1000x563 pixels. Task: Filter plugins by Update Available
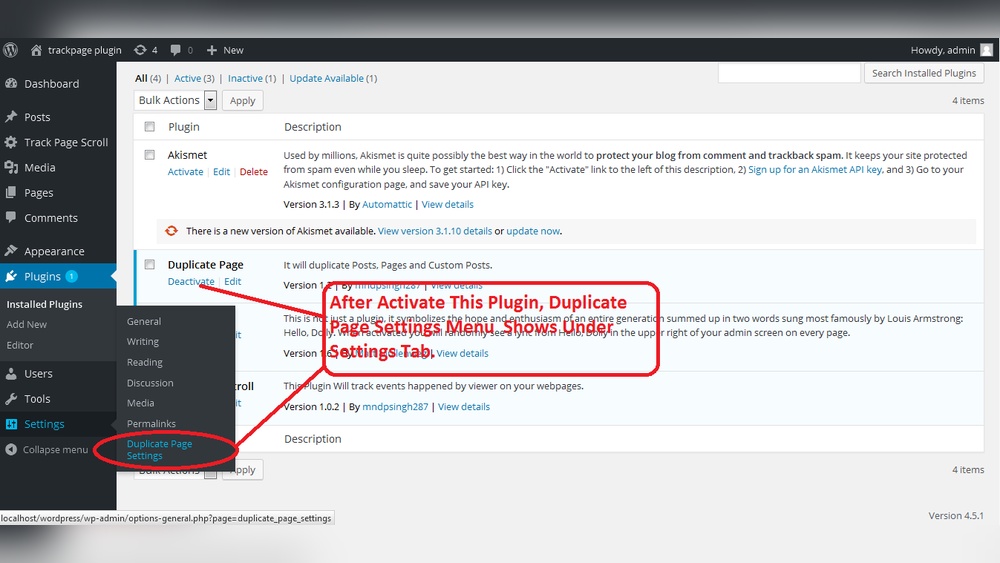click(327, 78)
